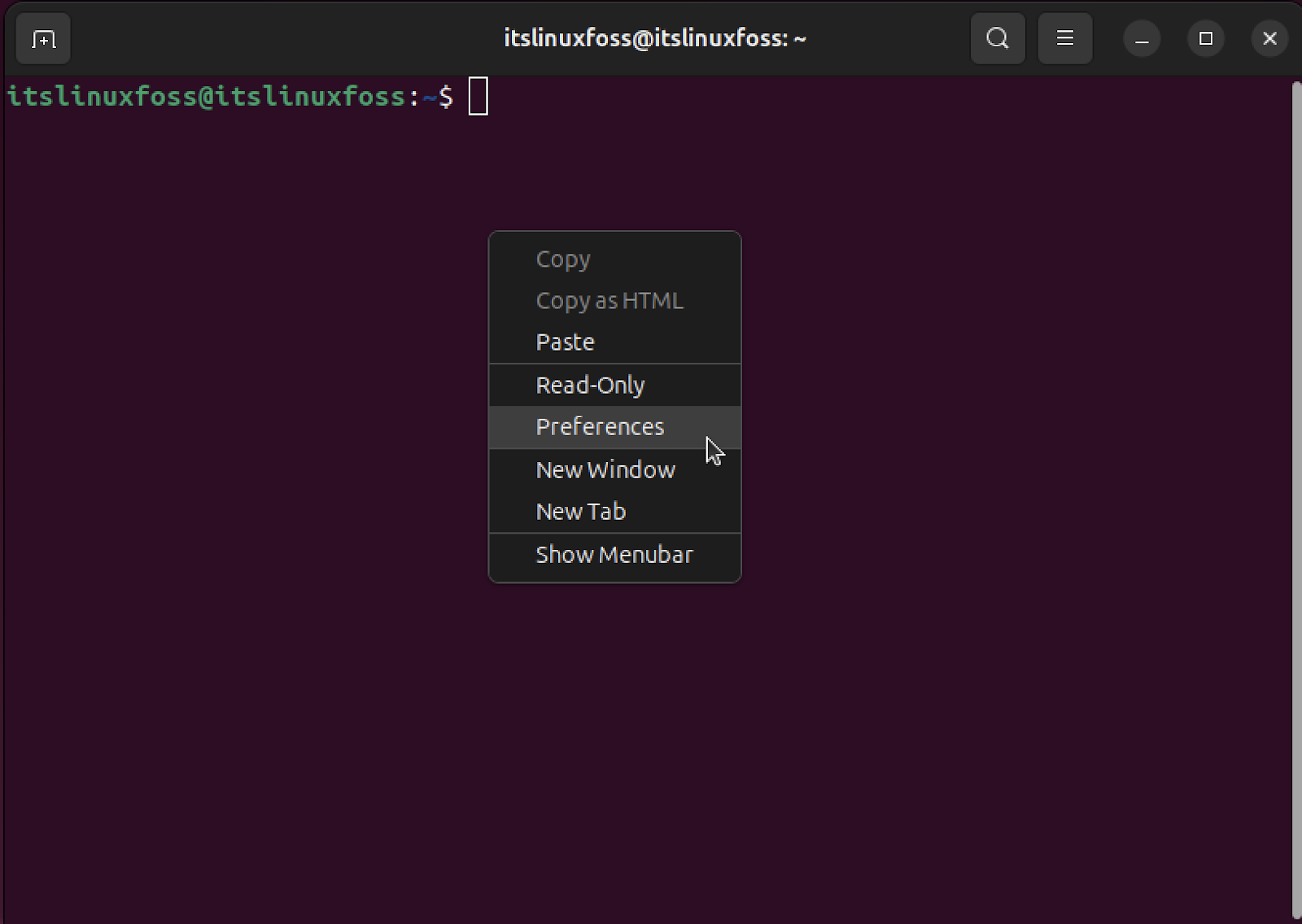Open the hamburger menu in the title bar
The height and width of the screenshot is (924, 1302).
coord(1064,37)
